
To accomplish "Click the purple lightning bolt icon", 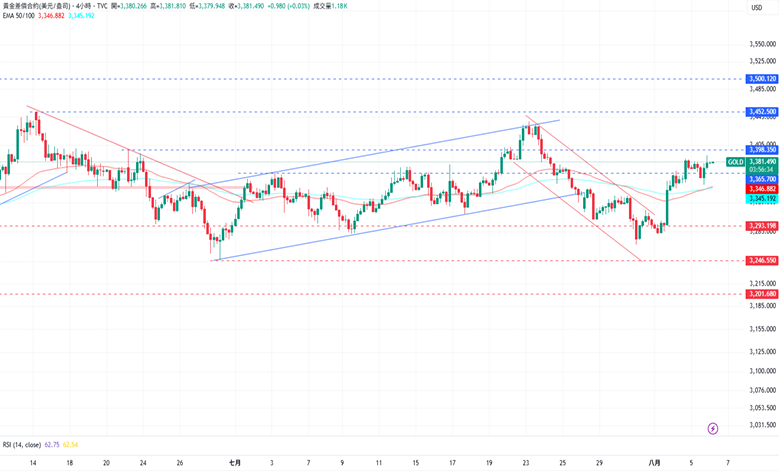I will tap(713, 428).
